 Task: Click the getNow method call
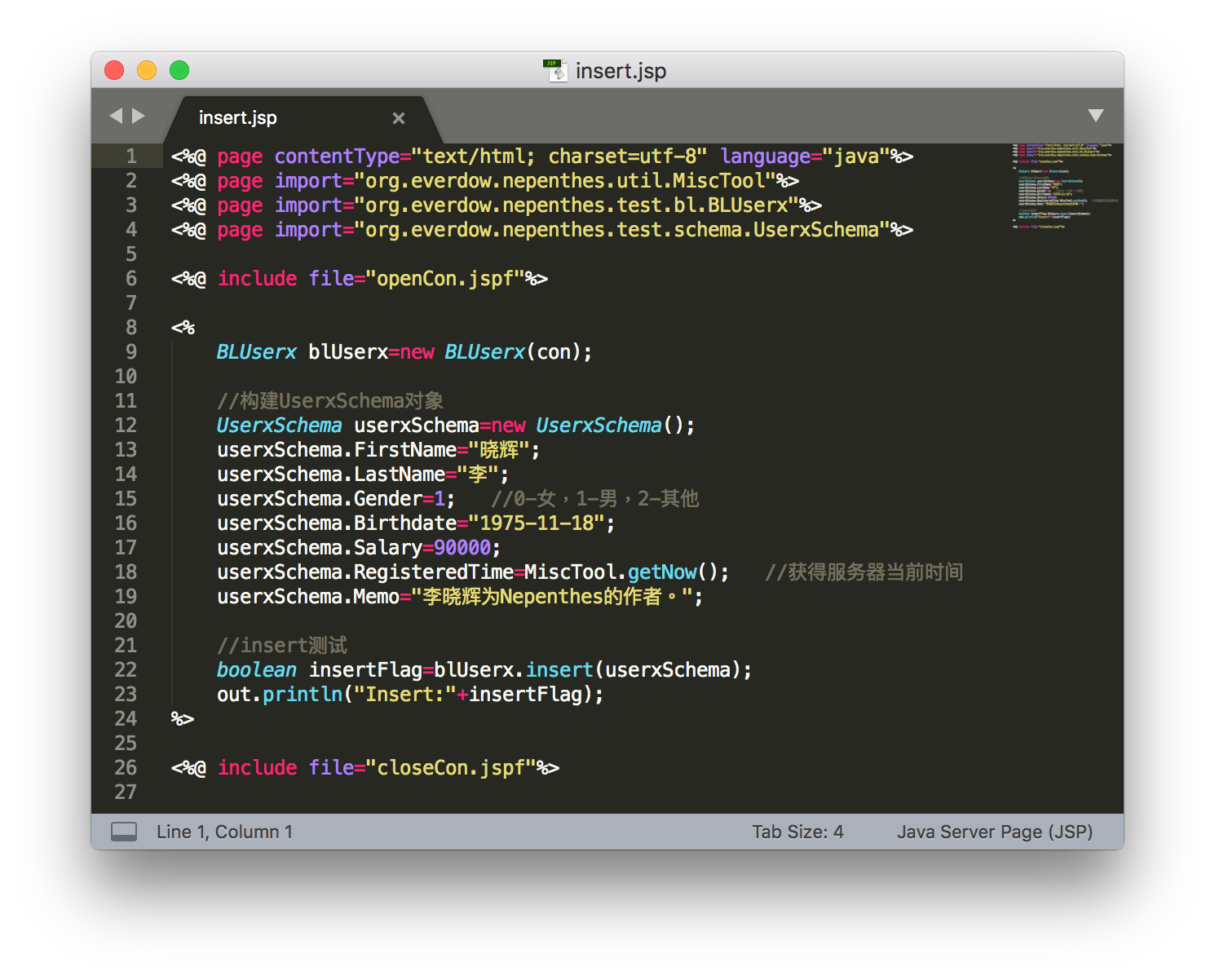click(x=662, y=572)
